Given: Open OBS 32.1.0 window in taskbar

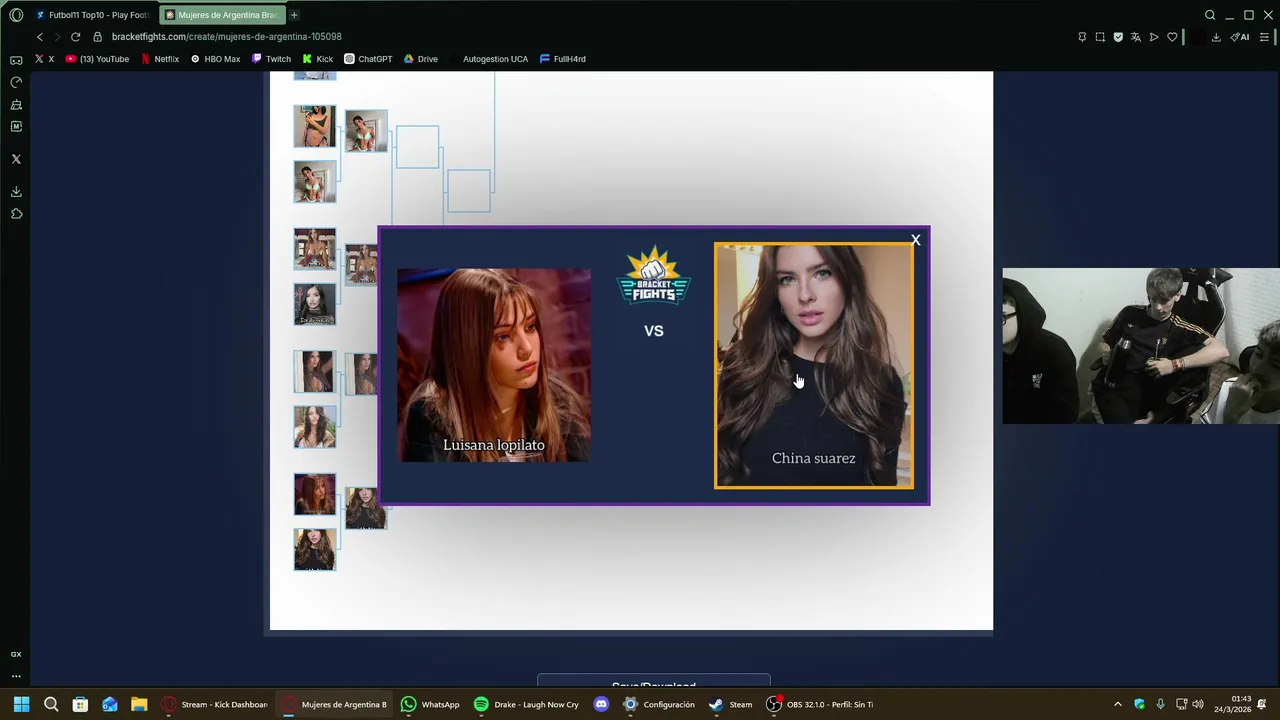Looking at the screenshot, I should point(820,704).
